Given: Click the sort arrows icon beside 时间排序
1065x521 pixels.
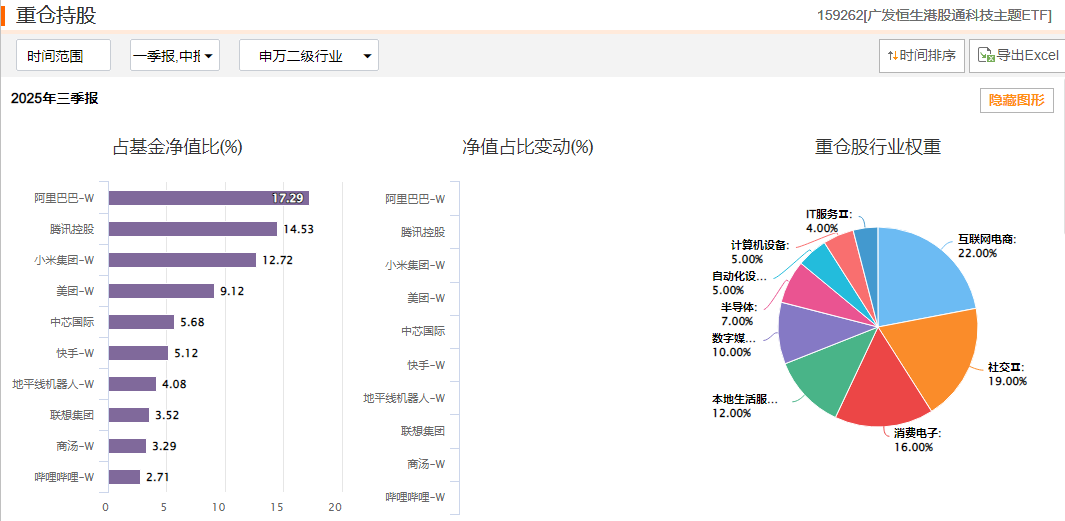Looking at the screenshot, I should (892, 56).
